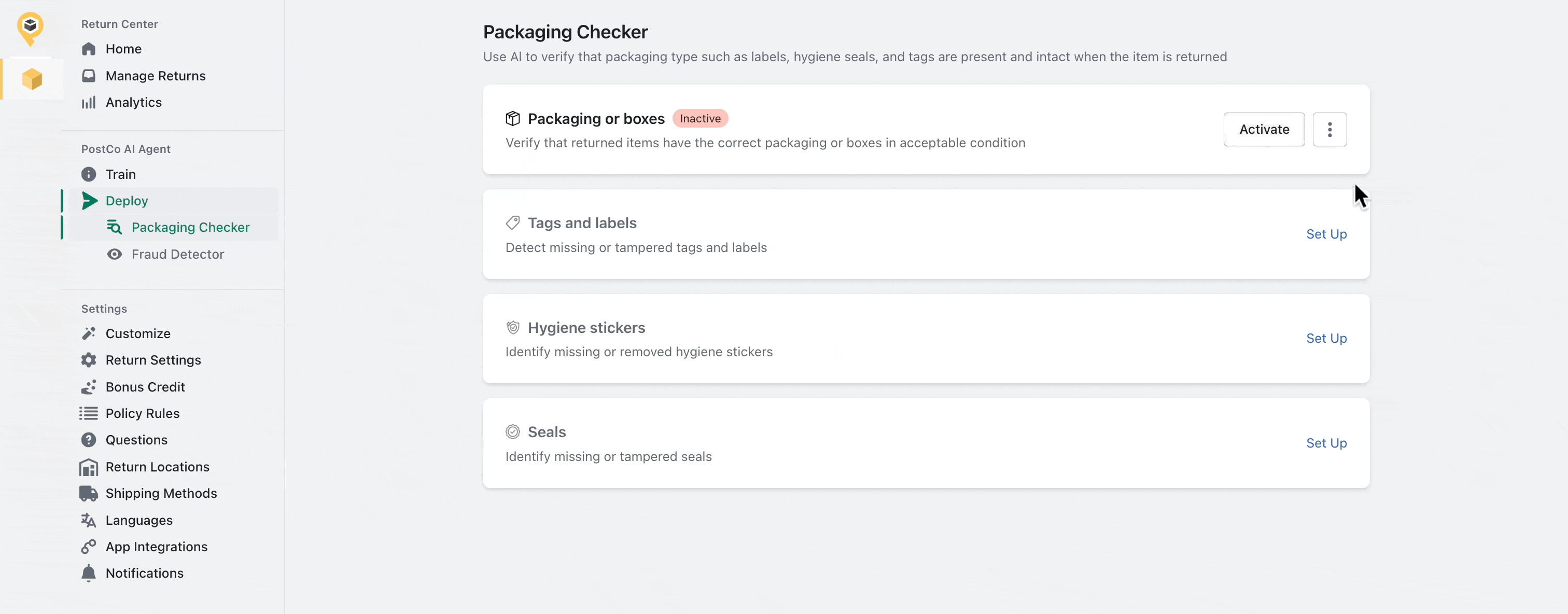Click the Inactive status badge
Viewport: 1568px width, 614px height.
[x=700, y=119]
